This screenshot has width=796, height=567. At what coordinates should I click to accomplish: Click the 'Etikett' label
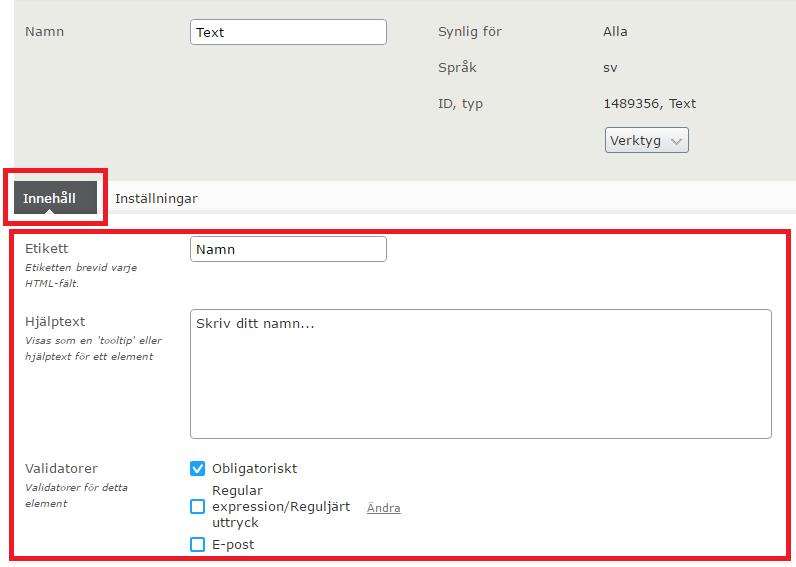(46, 249)
